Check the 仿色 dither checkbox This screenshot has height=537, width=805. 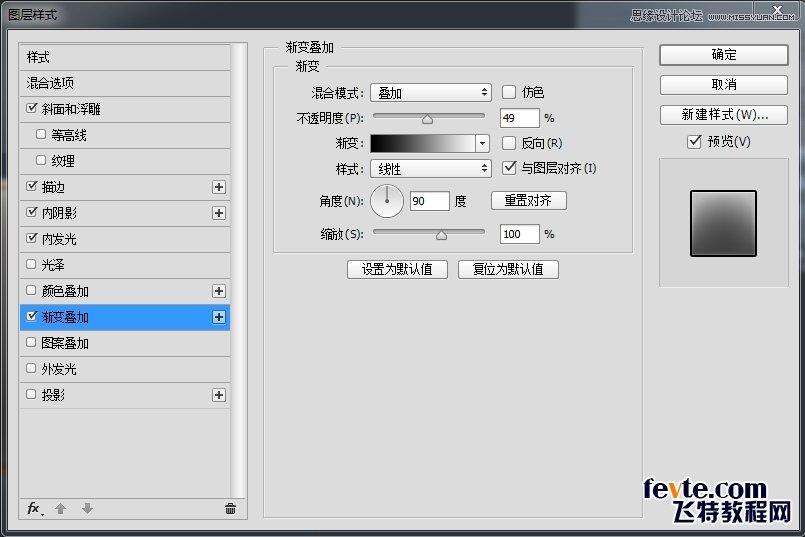(509, 92)
